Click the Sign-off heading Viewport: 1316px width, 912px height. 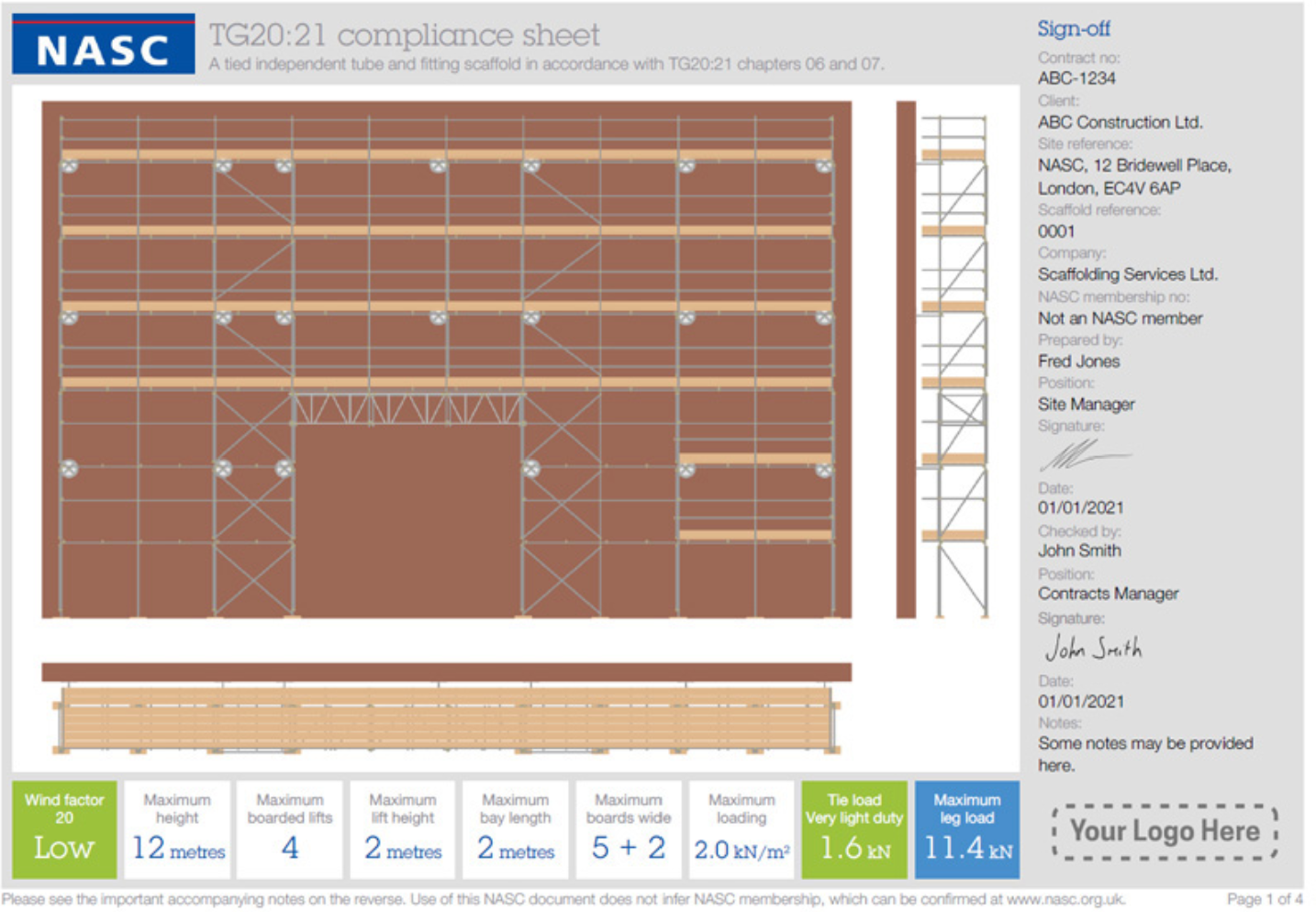coord(1073,28)
